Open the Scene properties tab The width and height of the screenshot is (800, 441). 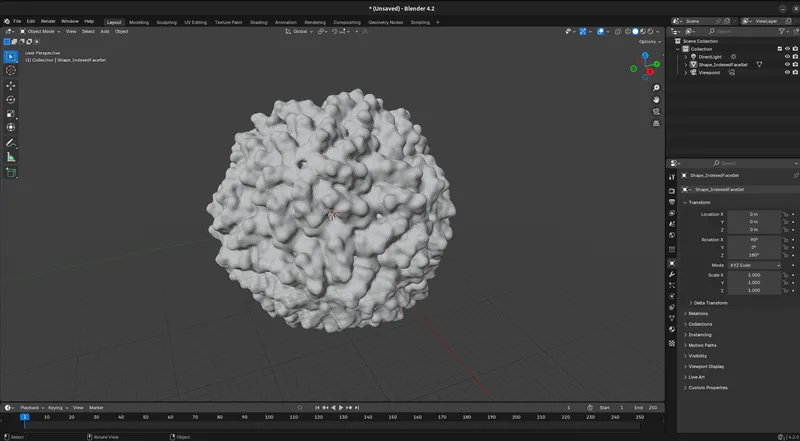coord(672,224)
